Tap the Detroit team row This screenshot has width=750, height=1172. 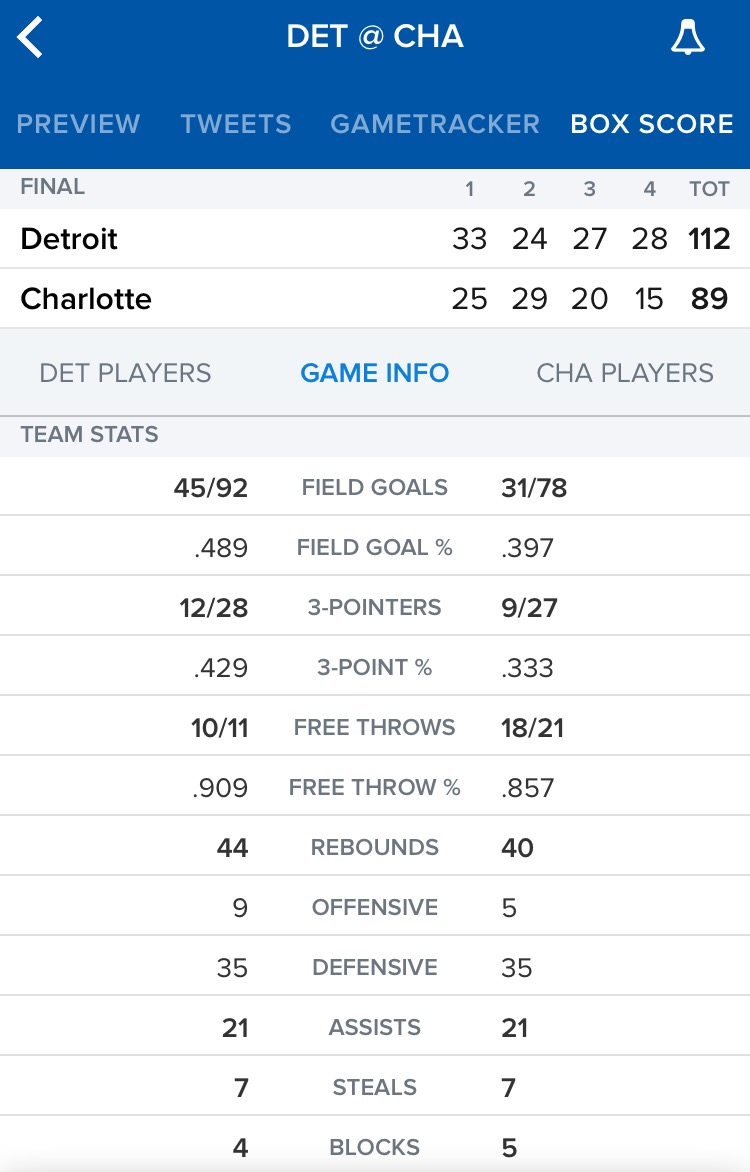tap(375, 238)
